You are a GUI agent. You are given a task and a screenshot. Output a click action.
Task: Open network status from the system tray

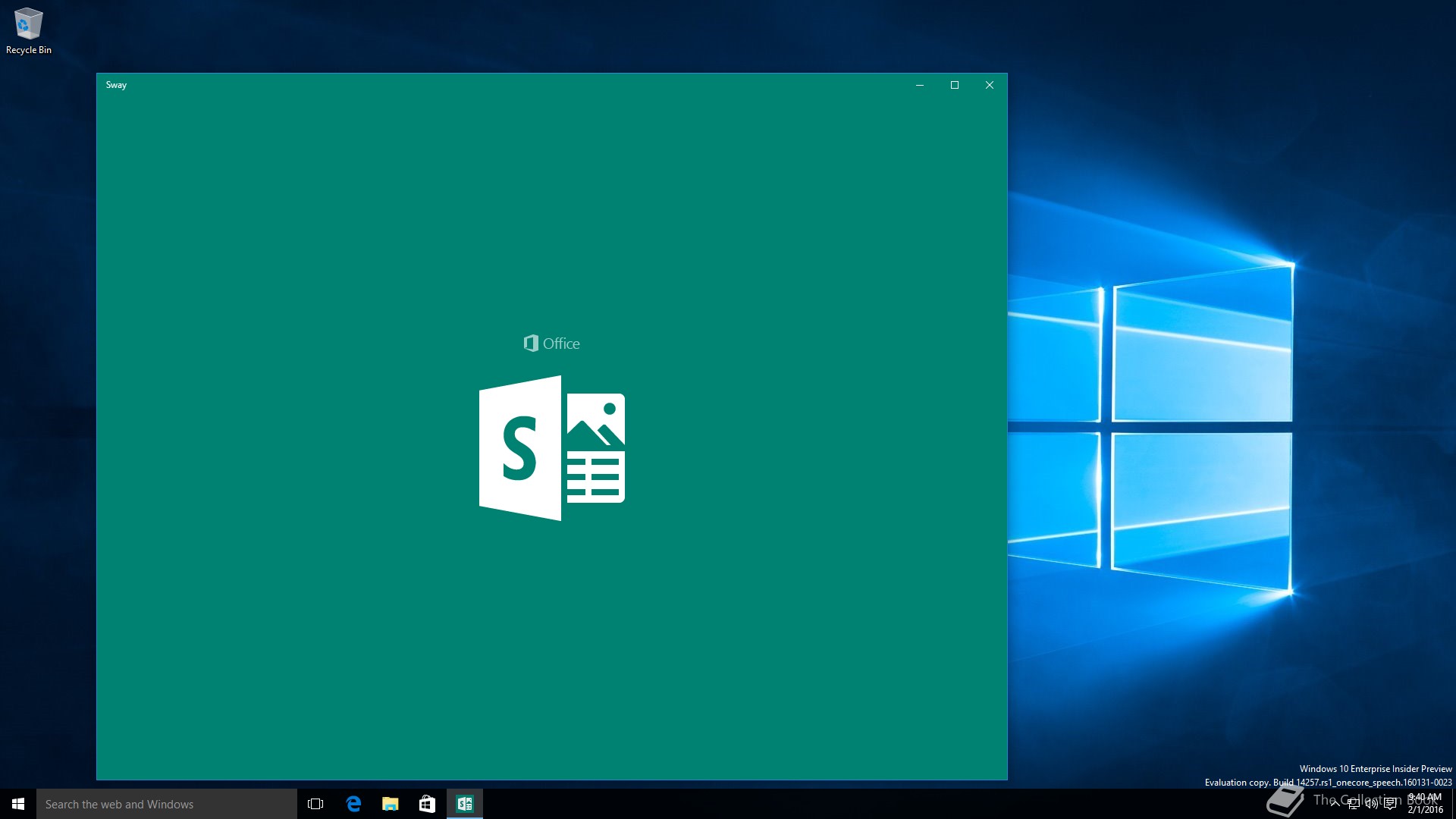(x=1353, y=804)
